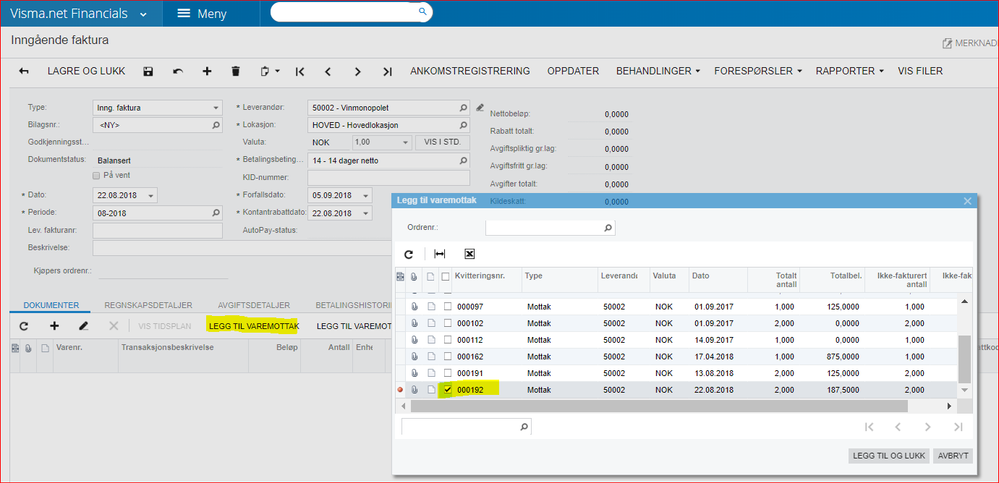Go to first record icon

299,71
